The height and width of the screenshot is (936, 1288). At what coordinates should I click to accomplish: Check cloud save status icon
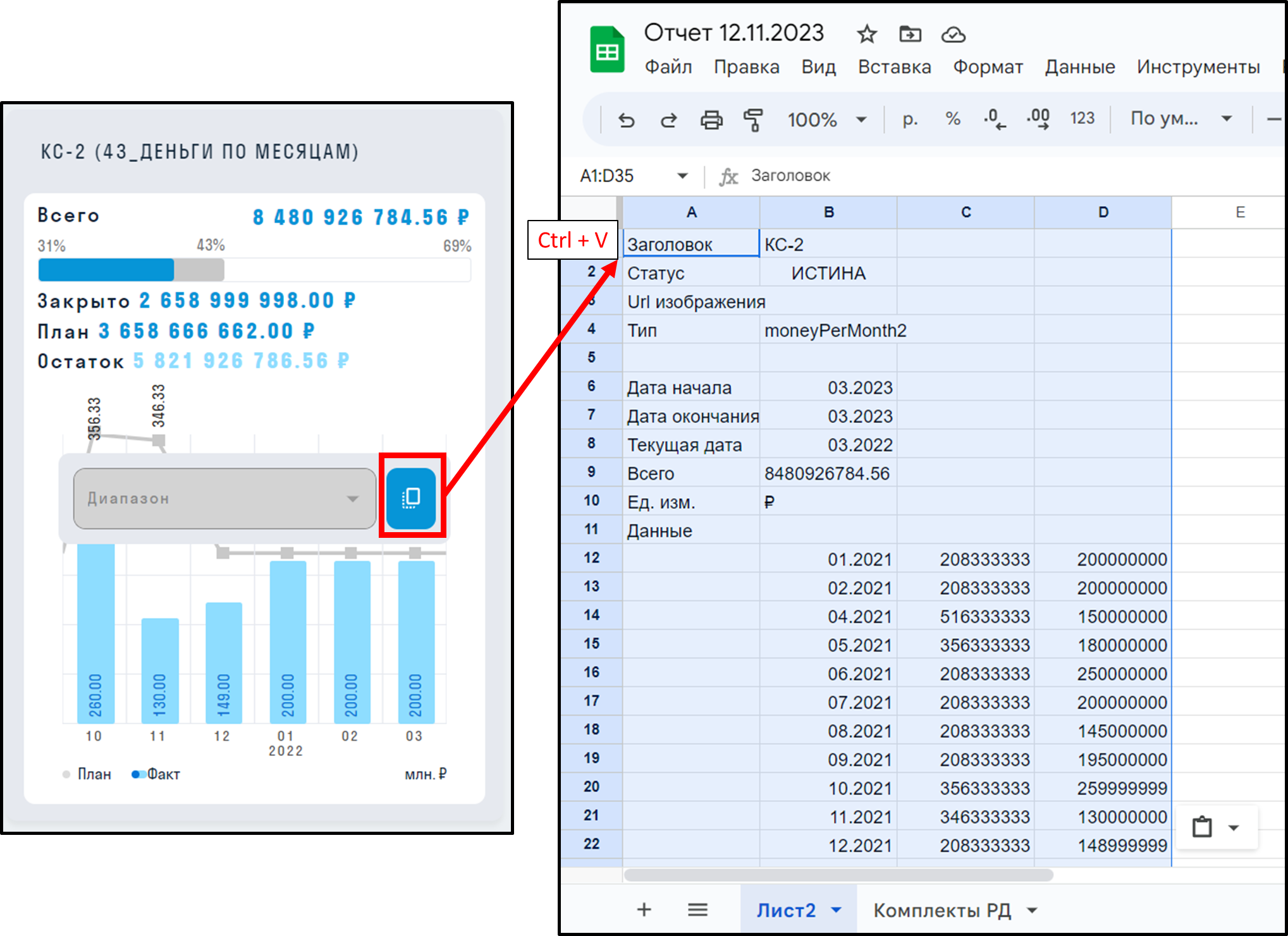coord(953,35)
